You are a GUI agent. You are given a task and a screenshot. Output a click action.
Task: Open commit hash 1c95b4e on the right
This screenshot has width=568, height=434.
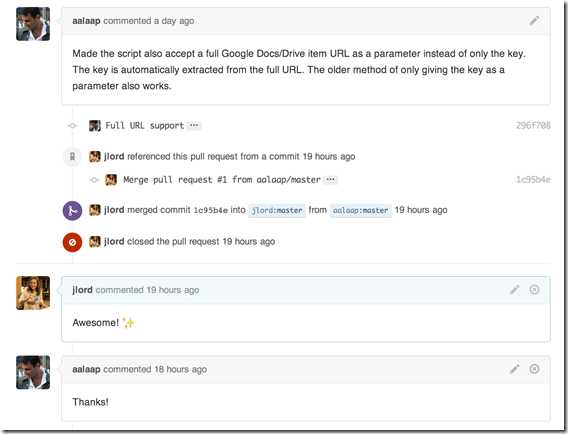(x=533, y=179)
